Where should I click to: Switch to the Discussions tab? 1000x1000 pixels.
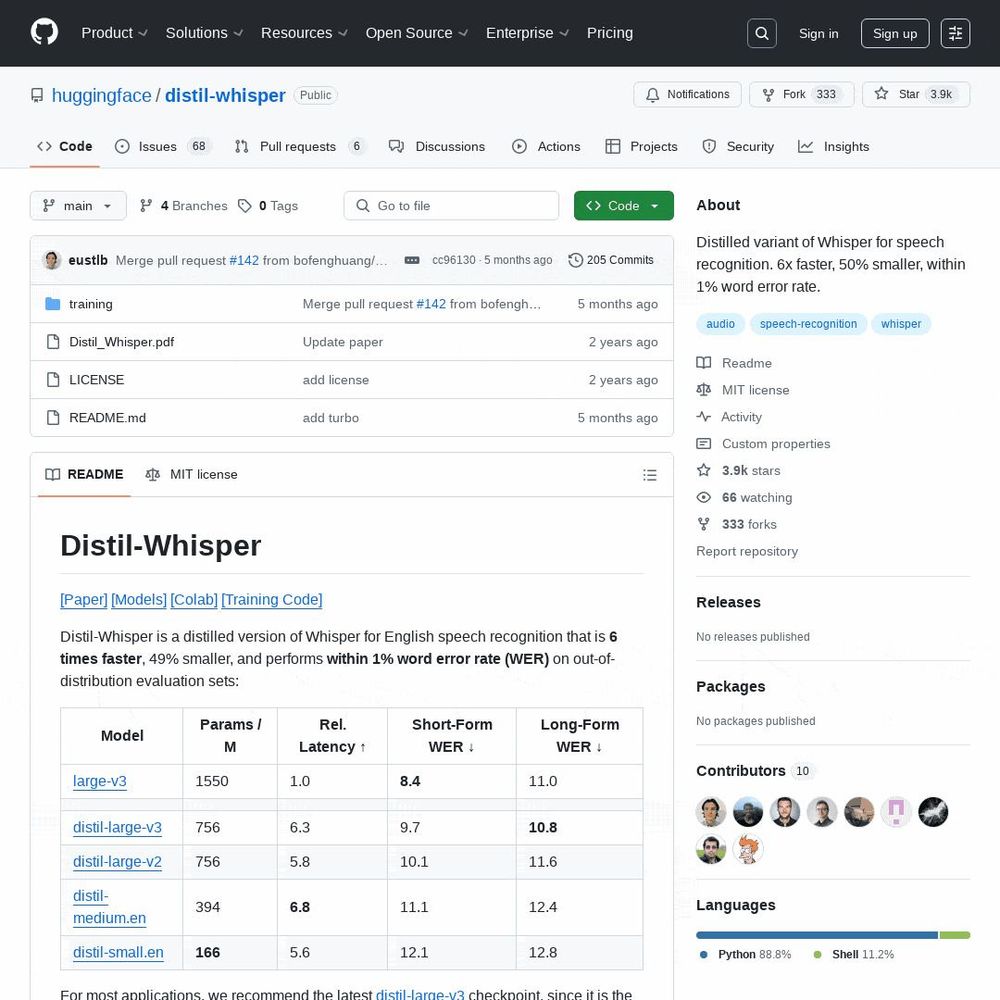tap(437, 147)
